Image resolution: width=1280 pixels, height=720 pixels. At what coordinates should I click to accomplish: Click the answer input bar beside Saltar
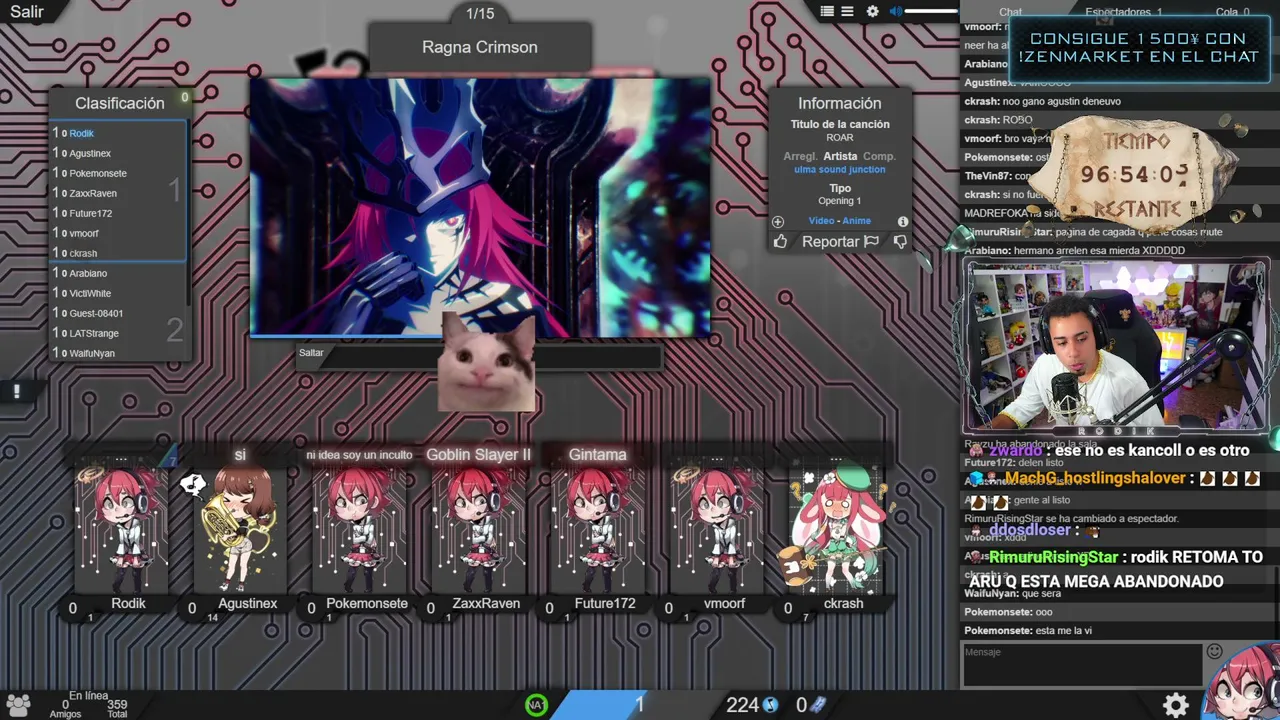495,355
